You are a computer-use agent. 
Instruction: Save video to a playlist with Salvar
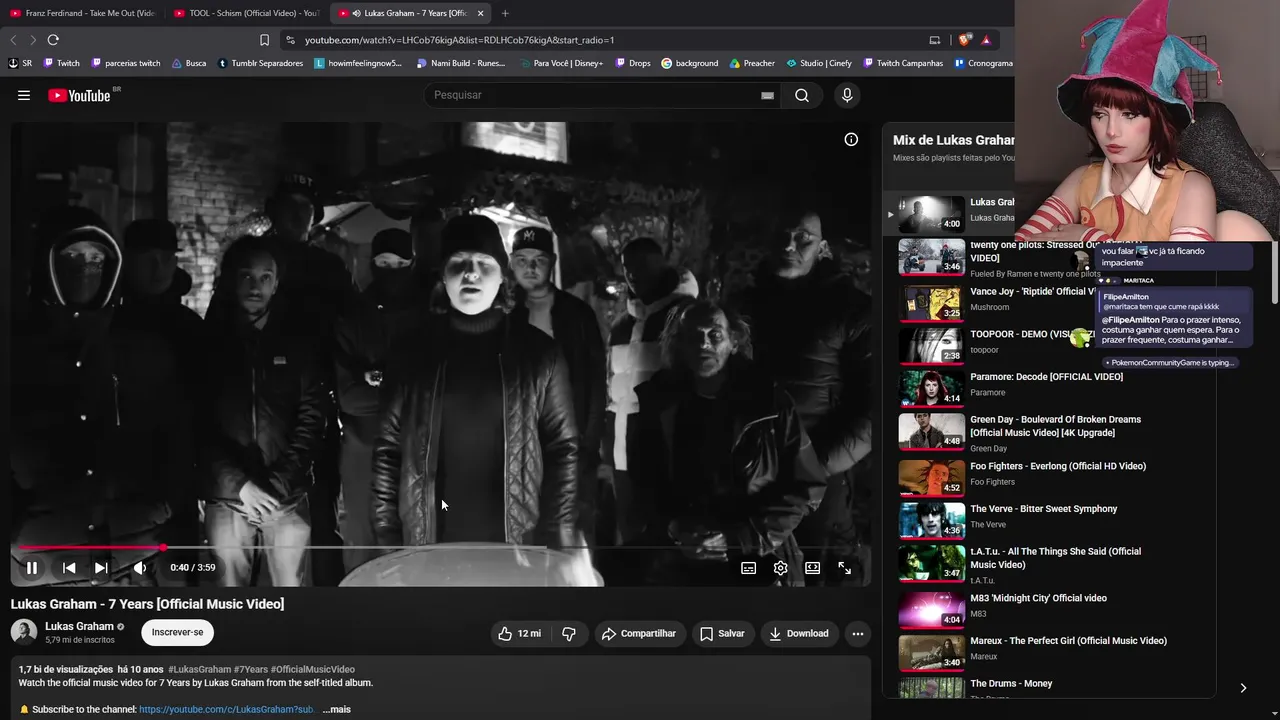(722, 633)
